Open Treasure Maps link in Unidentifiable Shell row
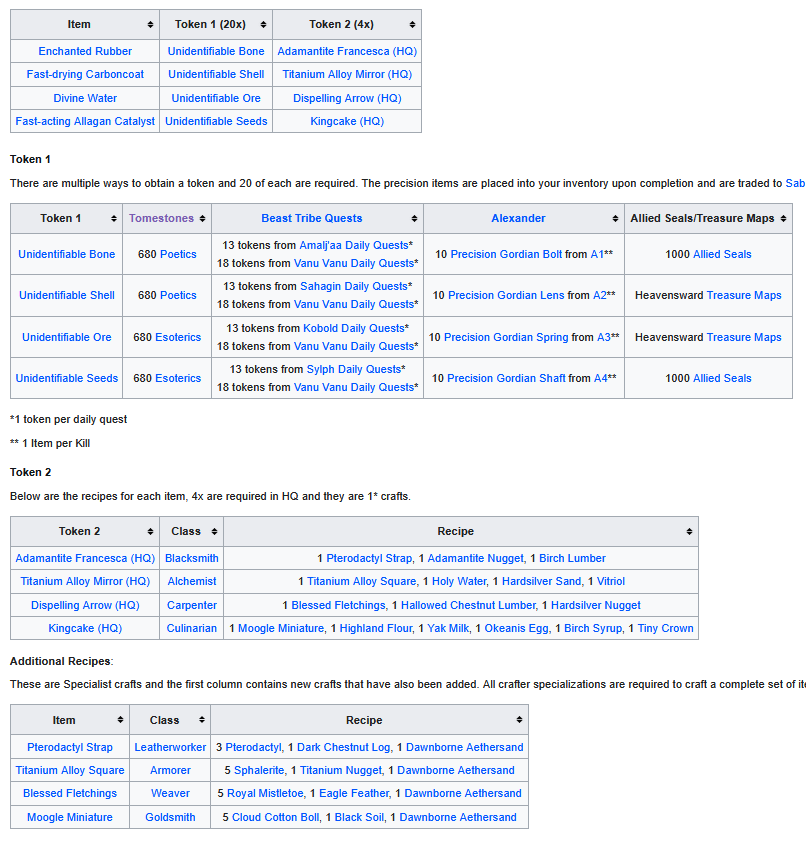The height and width of the screenshot is (841, 806). 744,296
